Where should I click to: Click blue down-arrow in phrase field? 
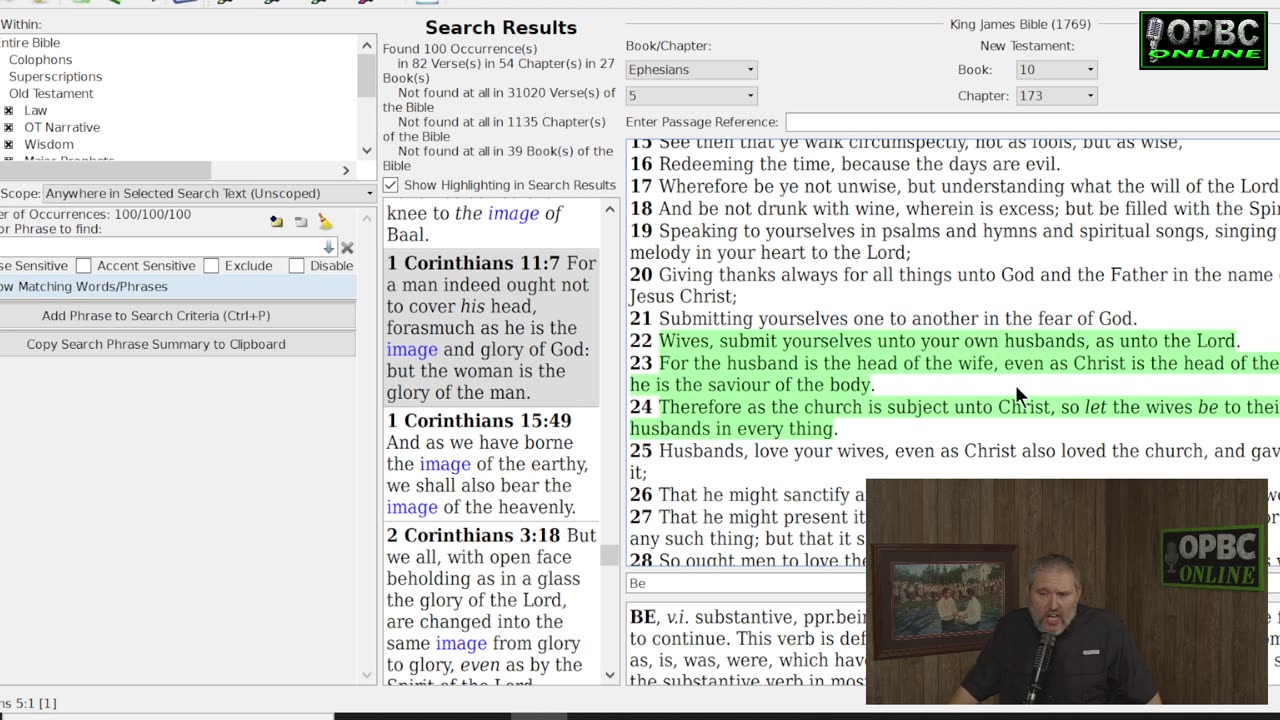[x=329, y=247]
